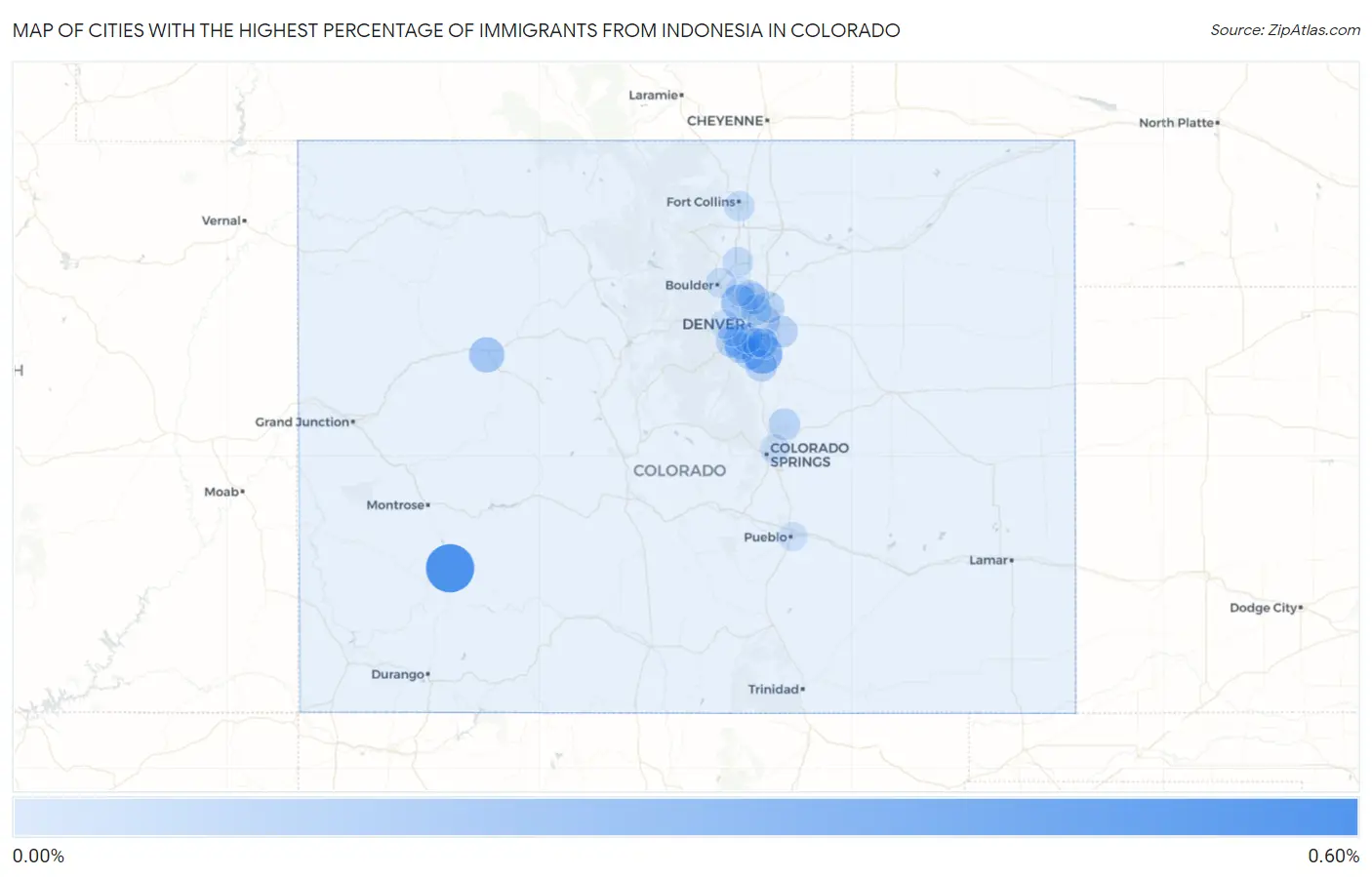Screen dimensions: 1372x877
Task: Click the map title text
Action: (x=457, y=30)
